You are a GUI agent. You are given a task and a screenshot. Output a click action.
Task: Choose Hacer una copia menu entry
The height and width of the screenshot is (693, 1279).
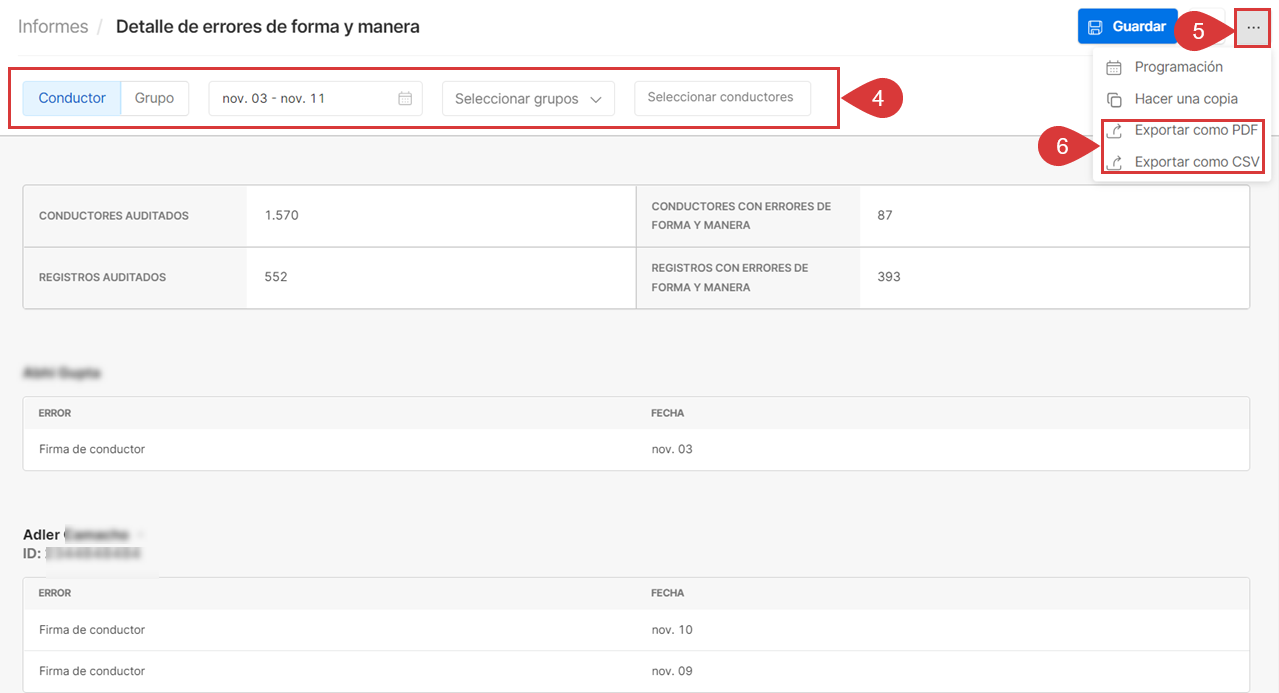coord(1186,99)
